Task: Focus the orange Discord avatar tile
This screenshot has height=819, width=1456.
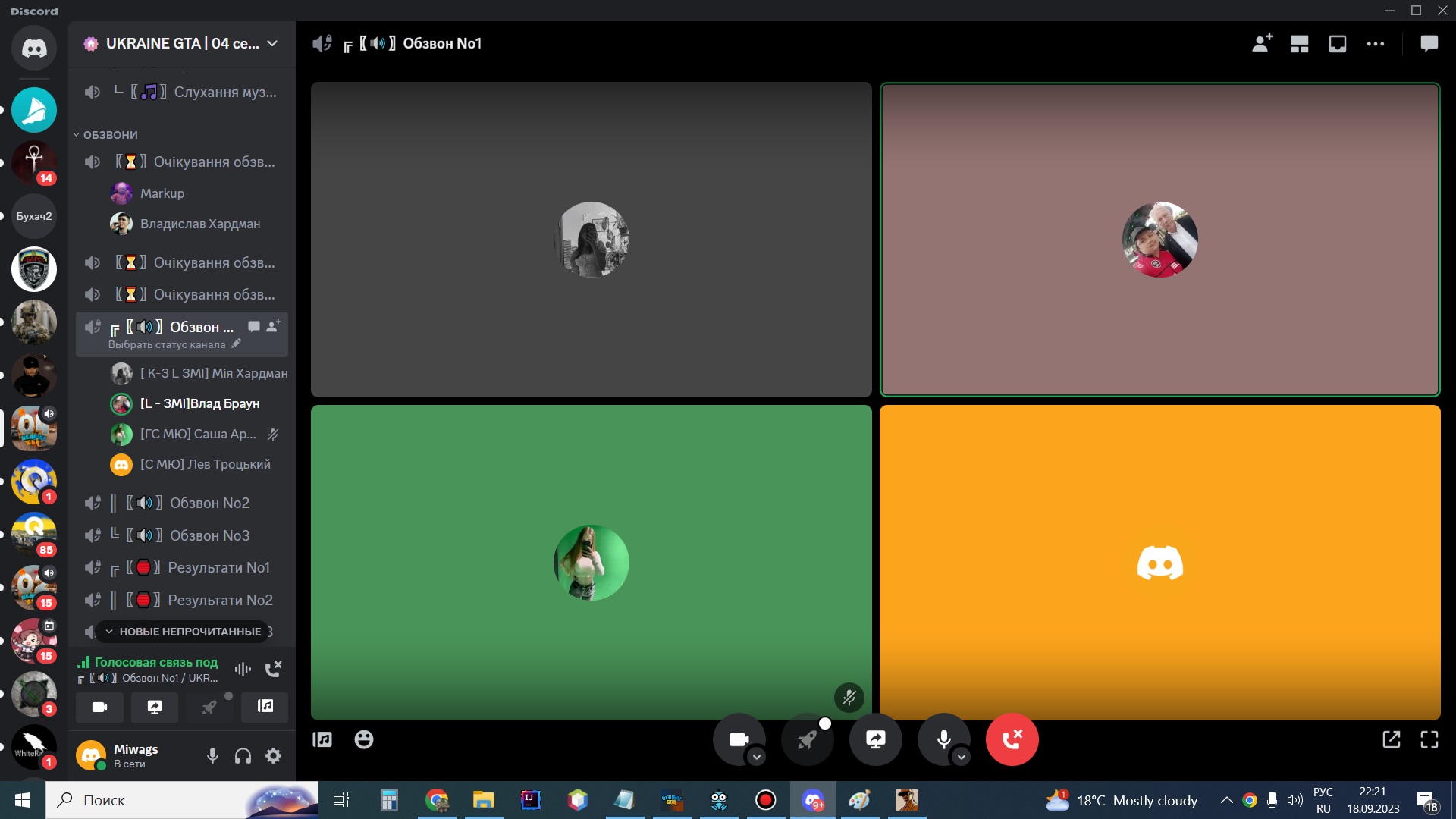Action: pyautogui.click(x=1160, y=563)
